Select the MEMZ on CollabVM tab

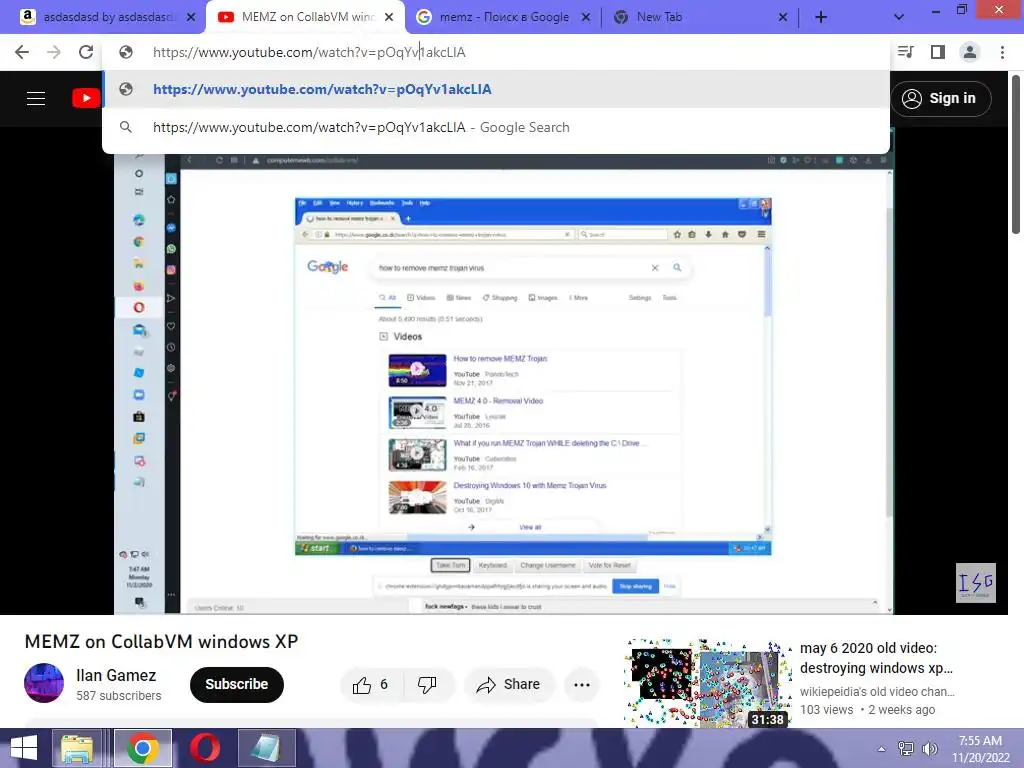click(306, 18)
